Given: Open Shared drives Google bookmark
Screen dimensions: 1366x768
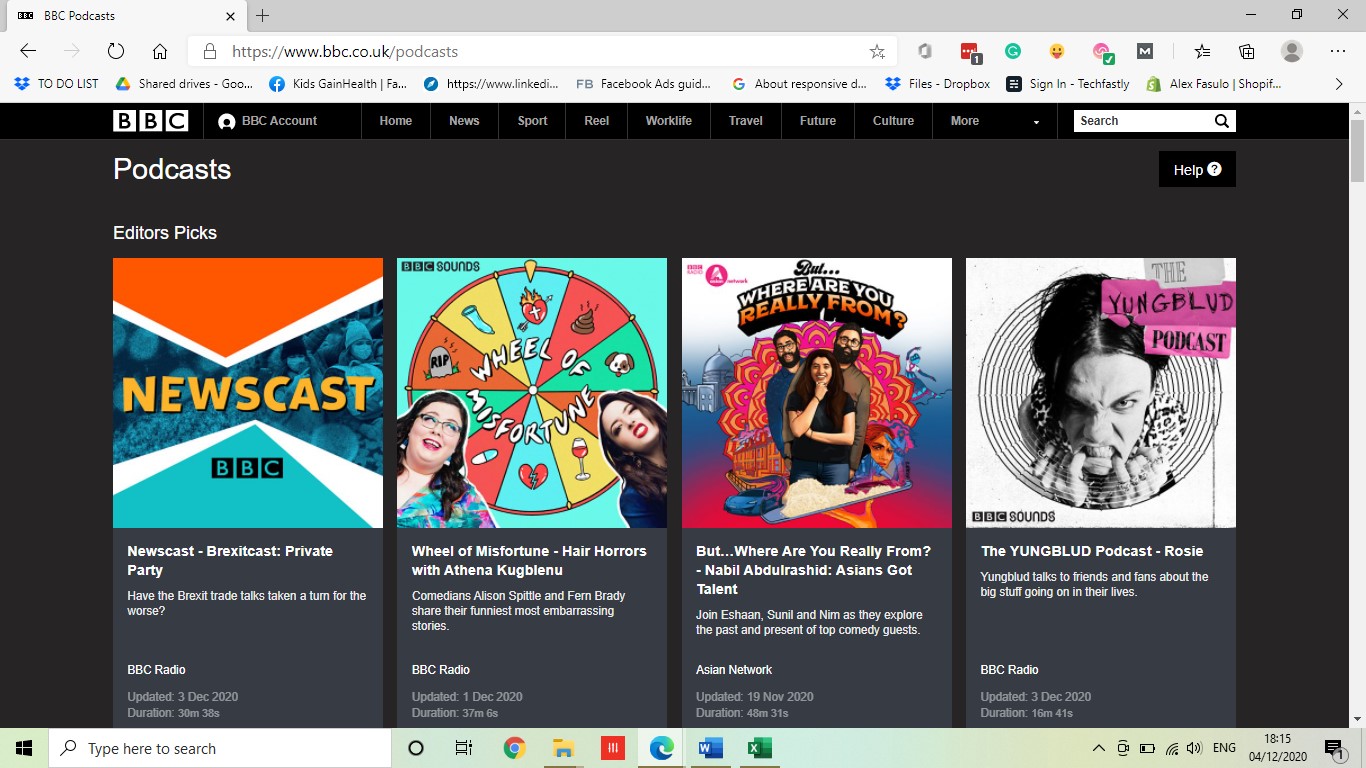Looking at the screenshot, I should click(184, 84).
